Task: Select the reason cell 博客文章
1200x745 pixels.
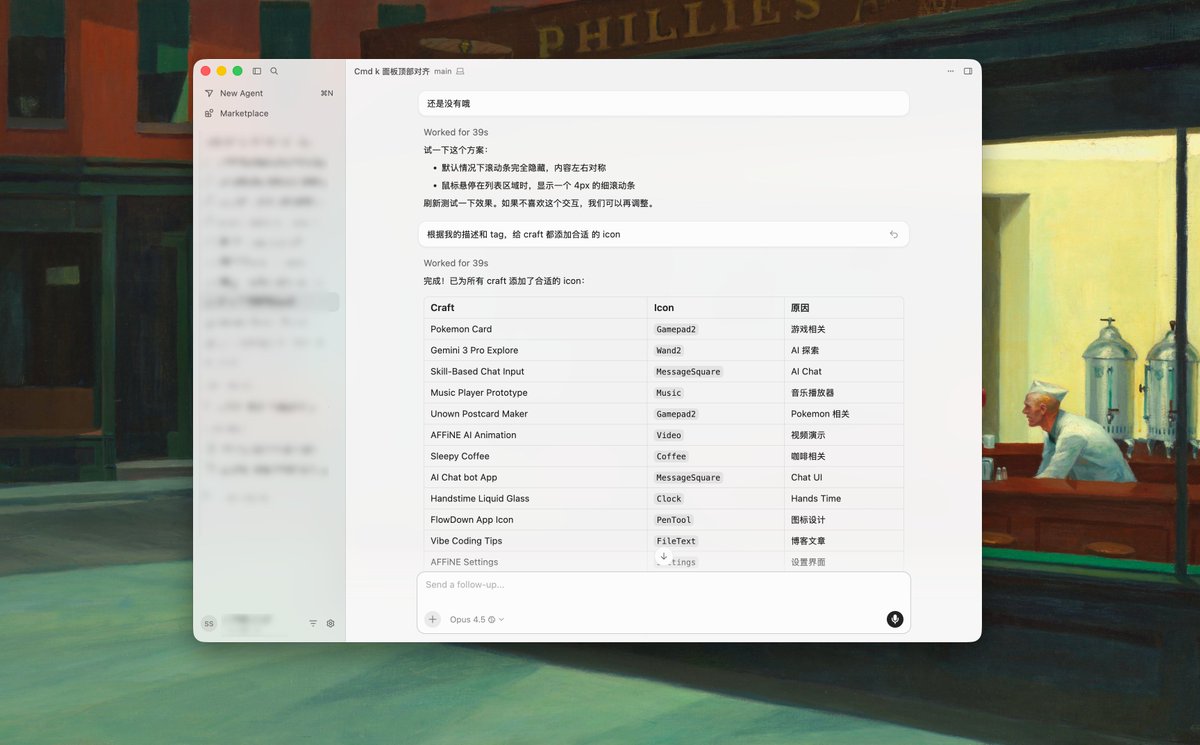Action: point(844,541)
